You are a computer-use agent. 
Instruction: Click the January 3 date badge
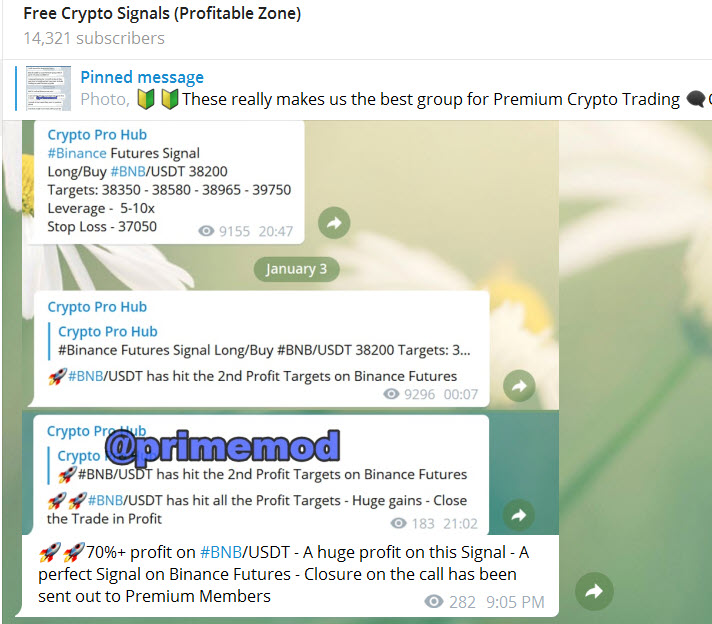(296, 269)
